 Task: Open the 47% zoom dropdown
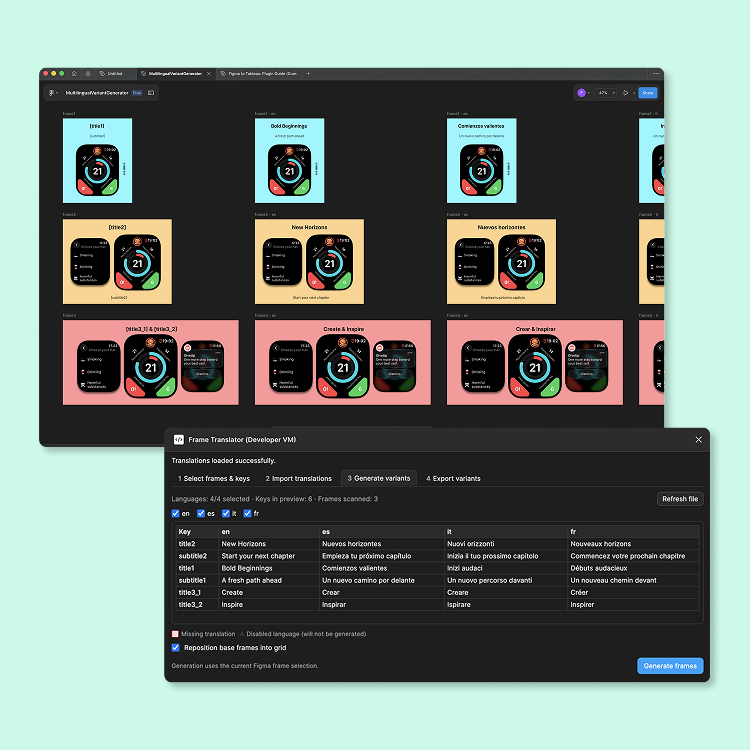(606, 93)
